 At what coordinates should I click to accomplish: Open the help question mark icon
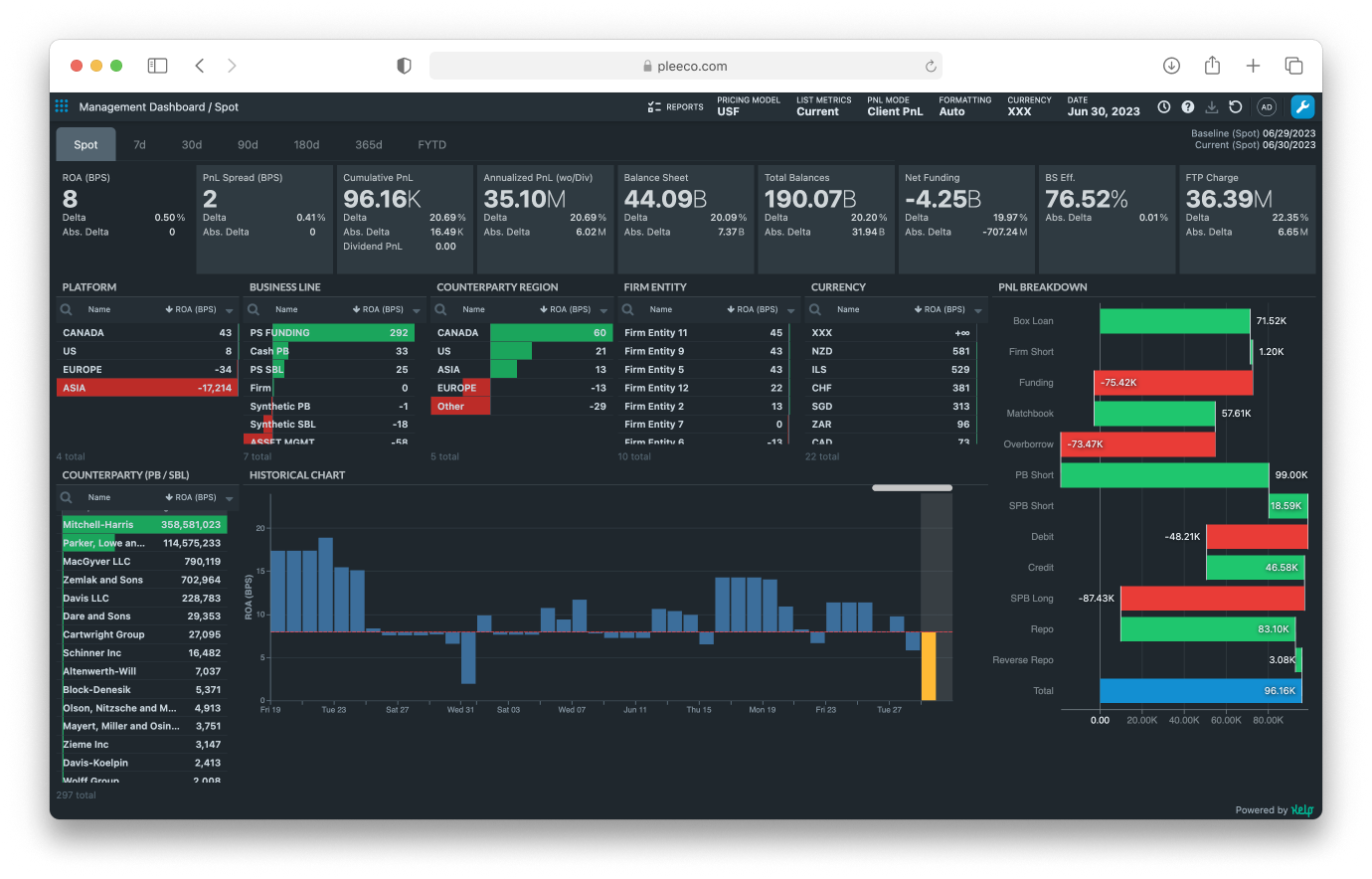tap(1187, 106)
